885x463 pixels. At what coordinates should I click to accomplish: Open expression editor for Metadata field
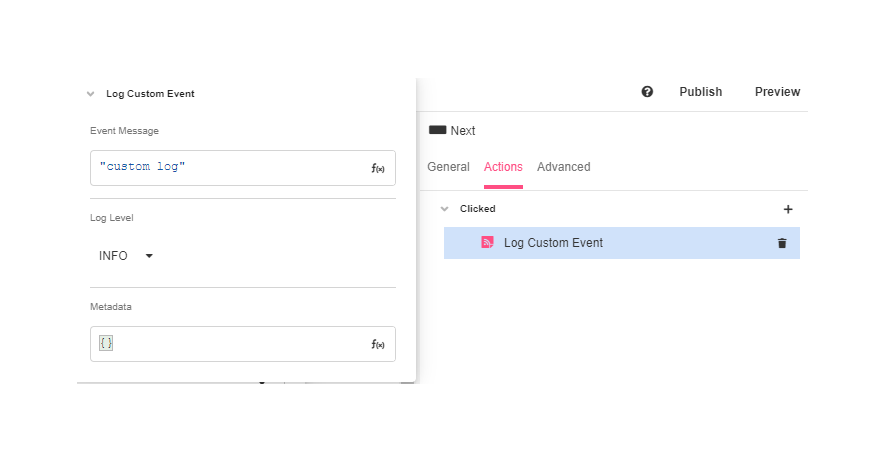378,344
